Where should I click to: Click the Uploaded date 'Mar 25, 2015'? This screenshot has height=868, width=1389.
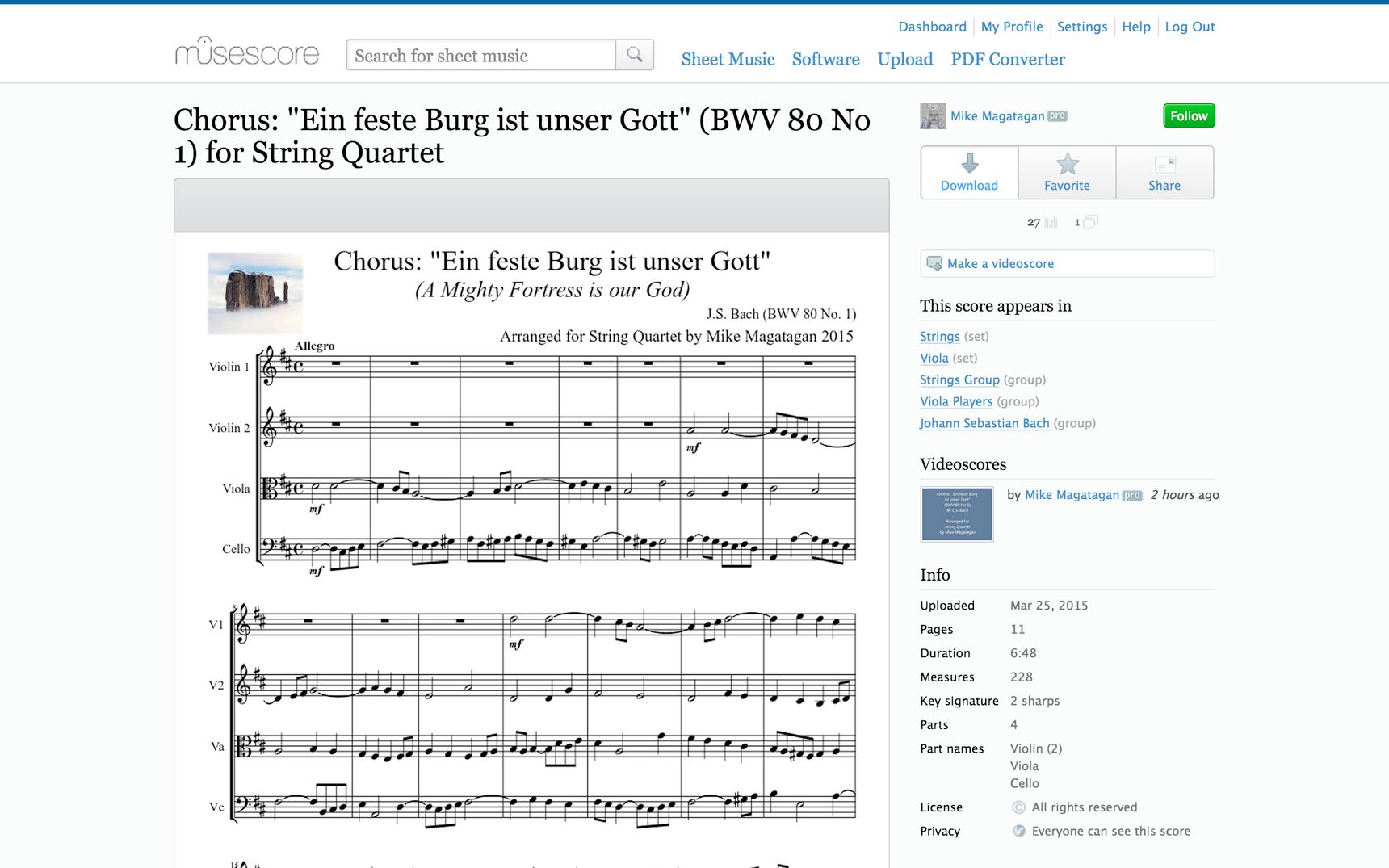pyautogui.click(x=1049, y=606)
